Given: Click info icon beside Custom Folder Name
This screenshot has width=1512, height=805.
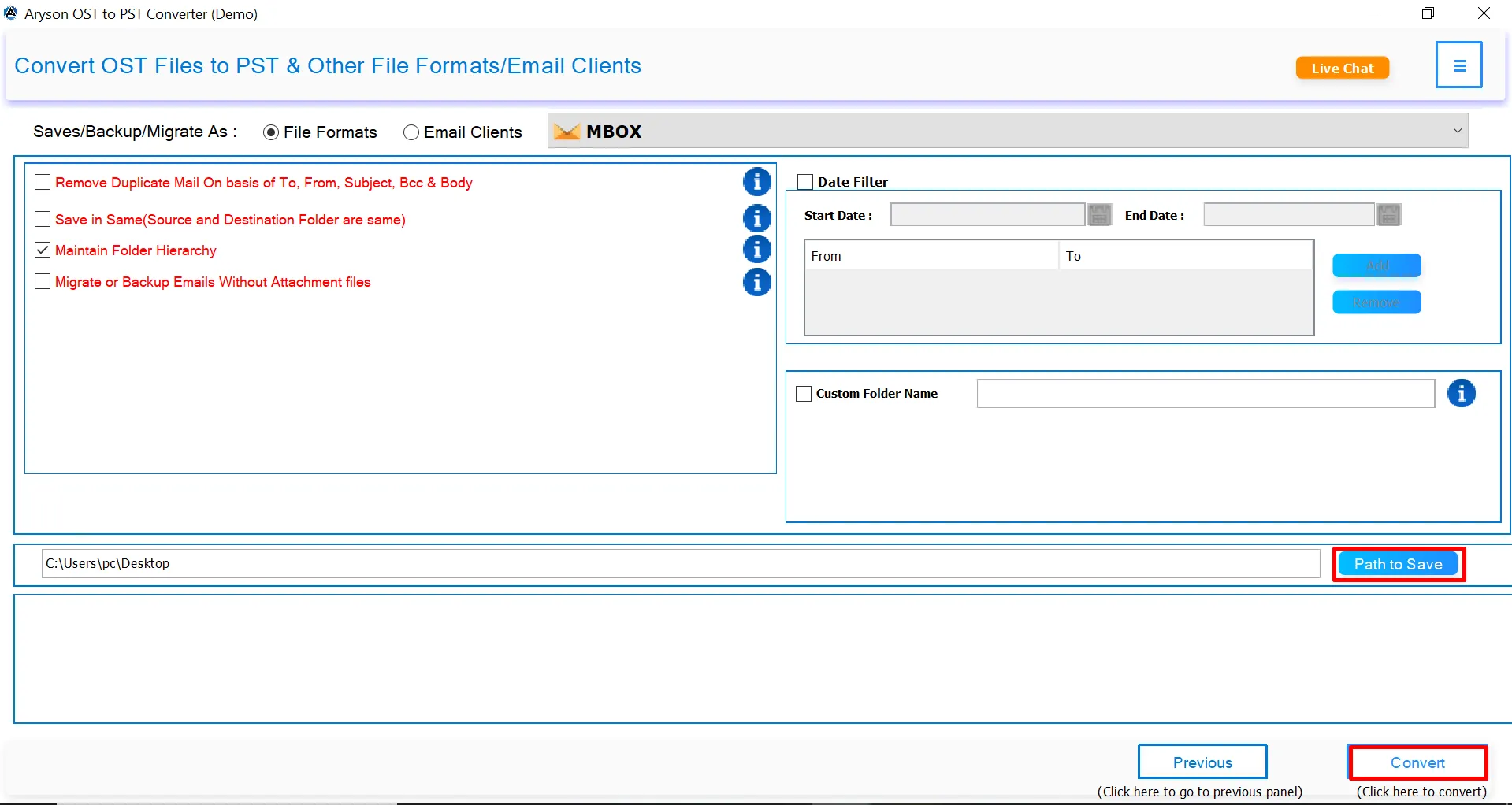Looking at the screenshot, I should pos(1462,393).
